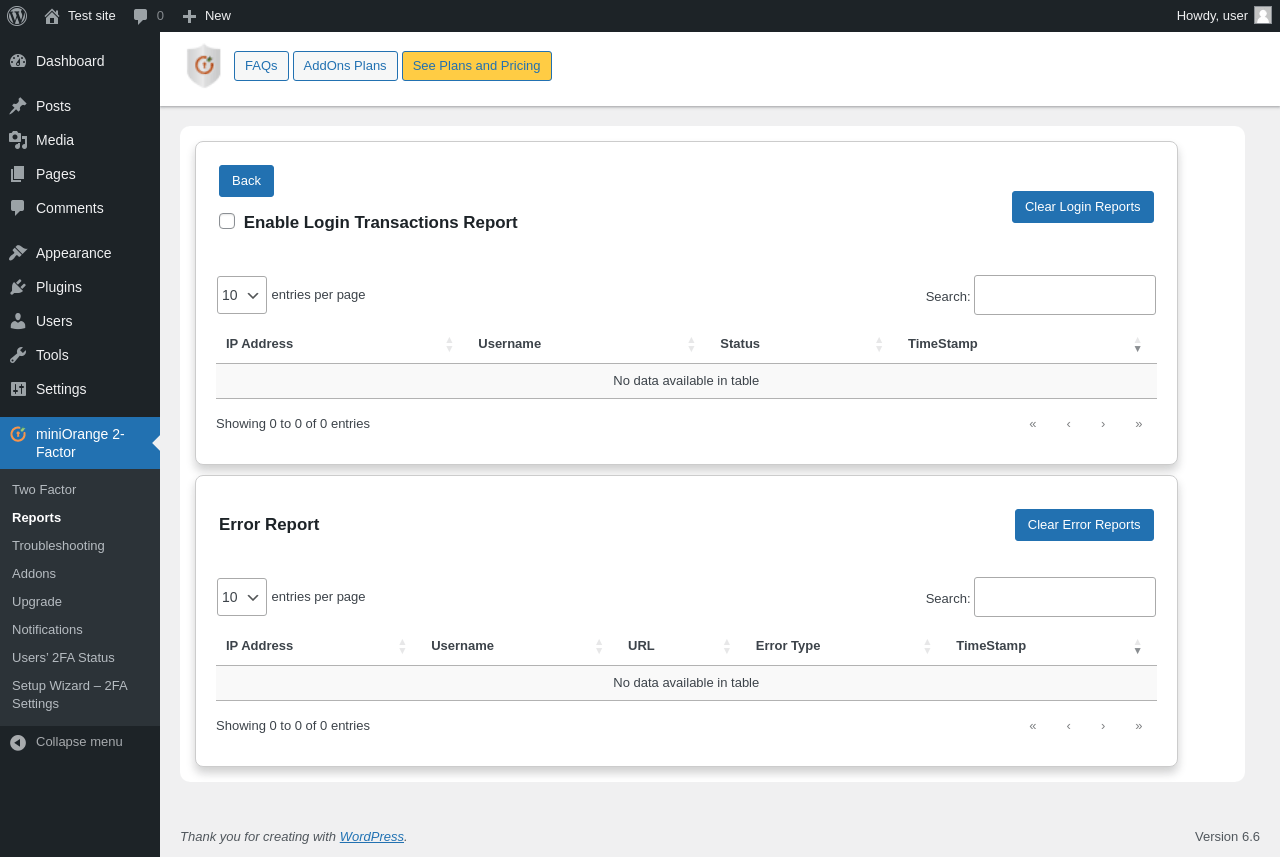The height and width of the screenshot is (857, 1280).
Task: Open Tools via its wrench icon
Action: tap(18, 355)
